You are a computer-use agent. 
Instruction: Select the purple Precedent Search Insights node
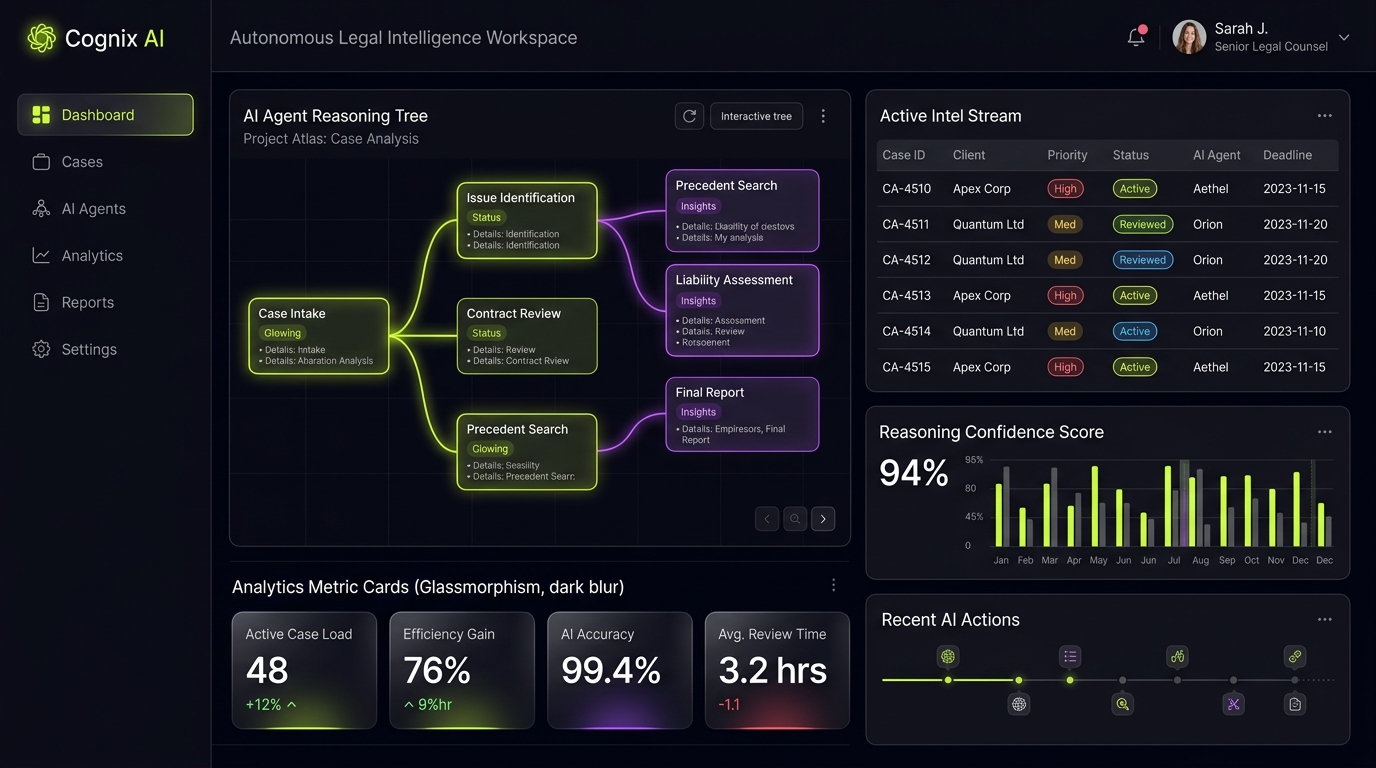tap(742, 210)
